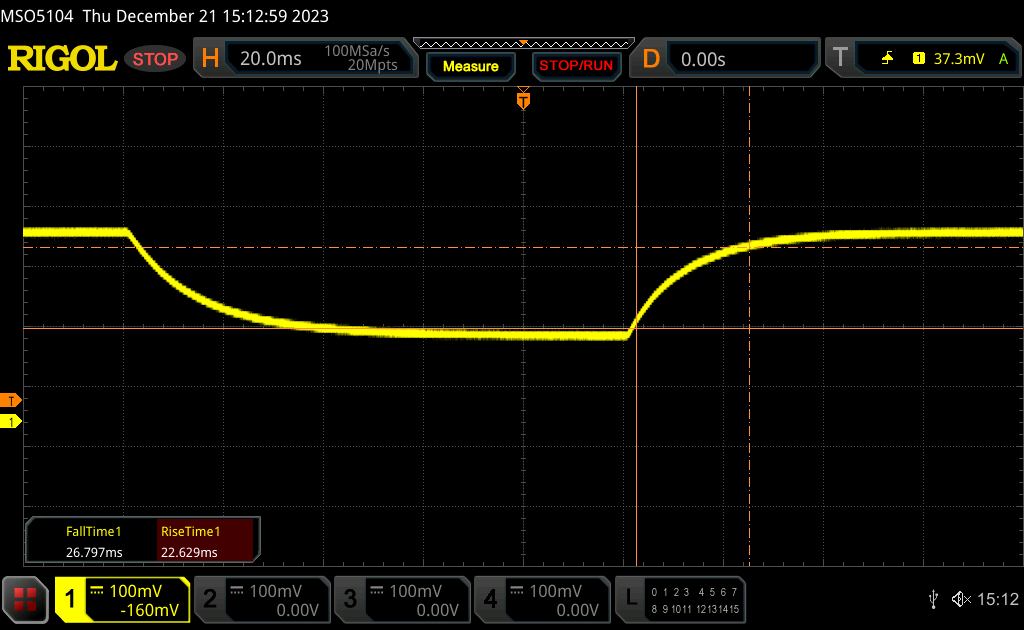Open the delay D settings icon
Screen dimensions: 1024x630
(651, 59)
